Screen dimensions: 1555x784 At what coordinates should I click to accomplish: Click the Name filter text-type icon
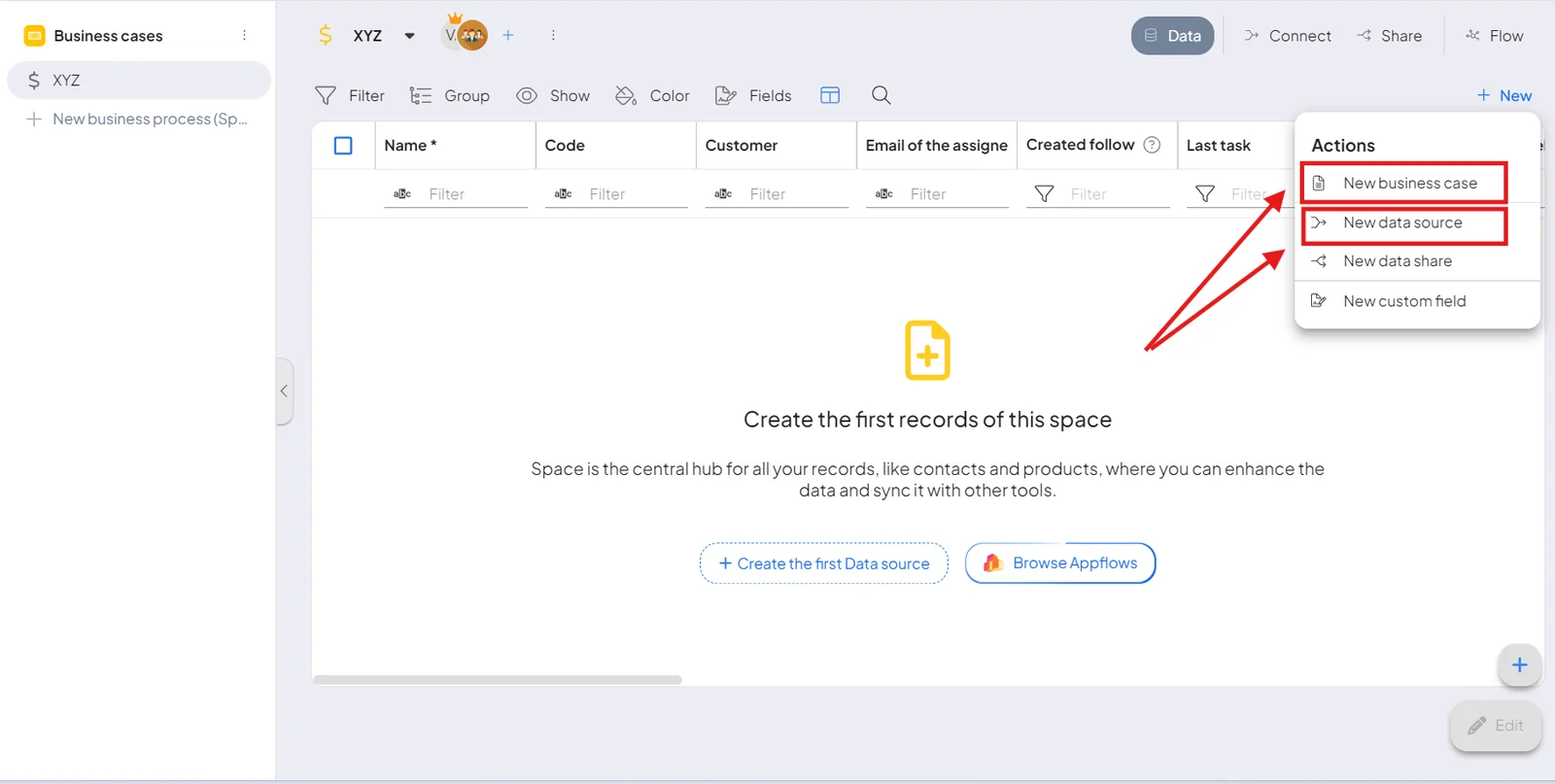(x=402, y=194)
